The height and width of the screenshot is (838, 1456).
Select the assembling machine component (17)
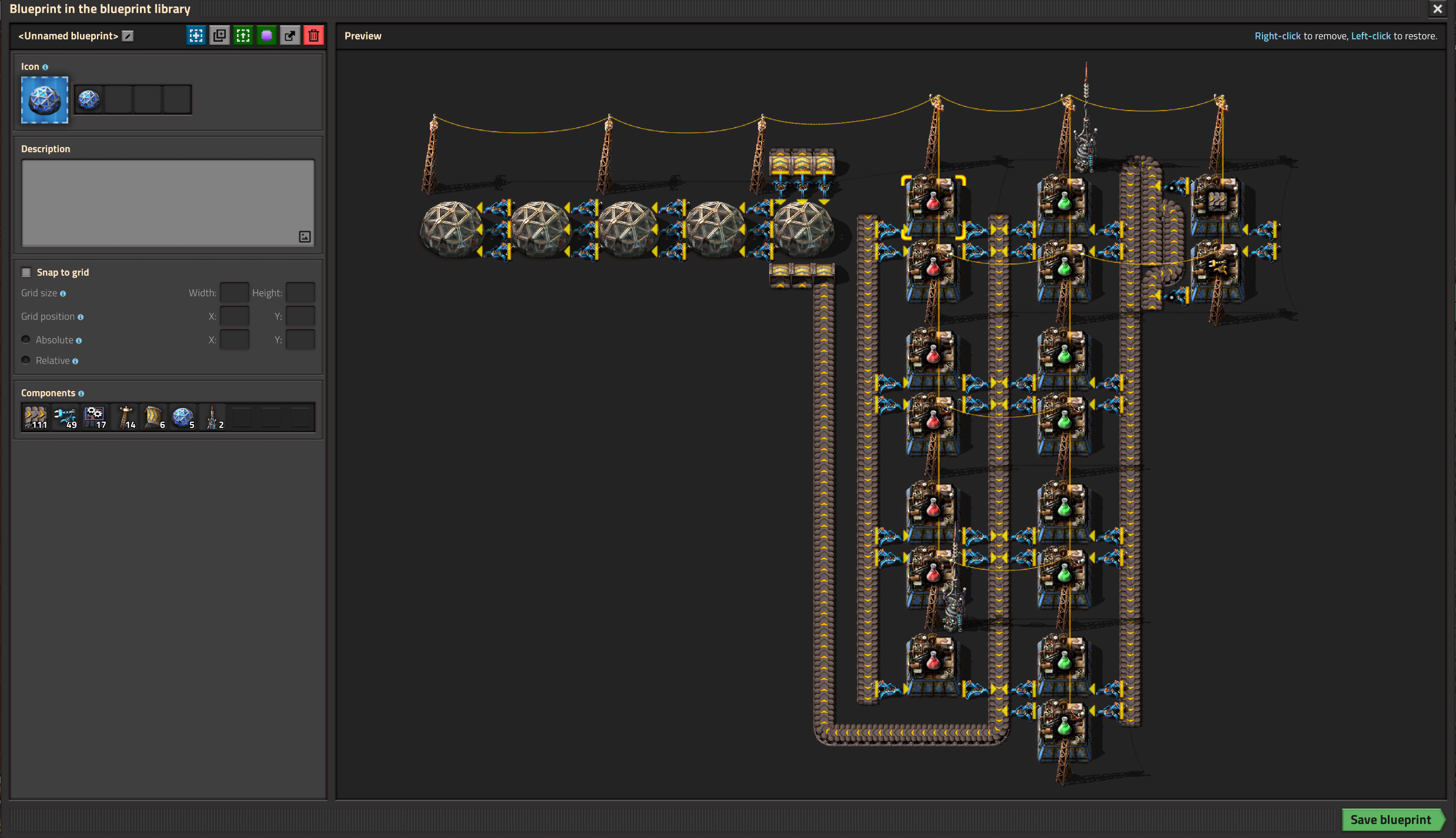point(95,417)
